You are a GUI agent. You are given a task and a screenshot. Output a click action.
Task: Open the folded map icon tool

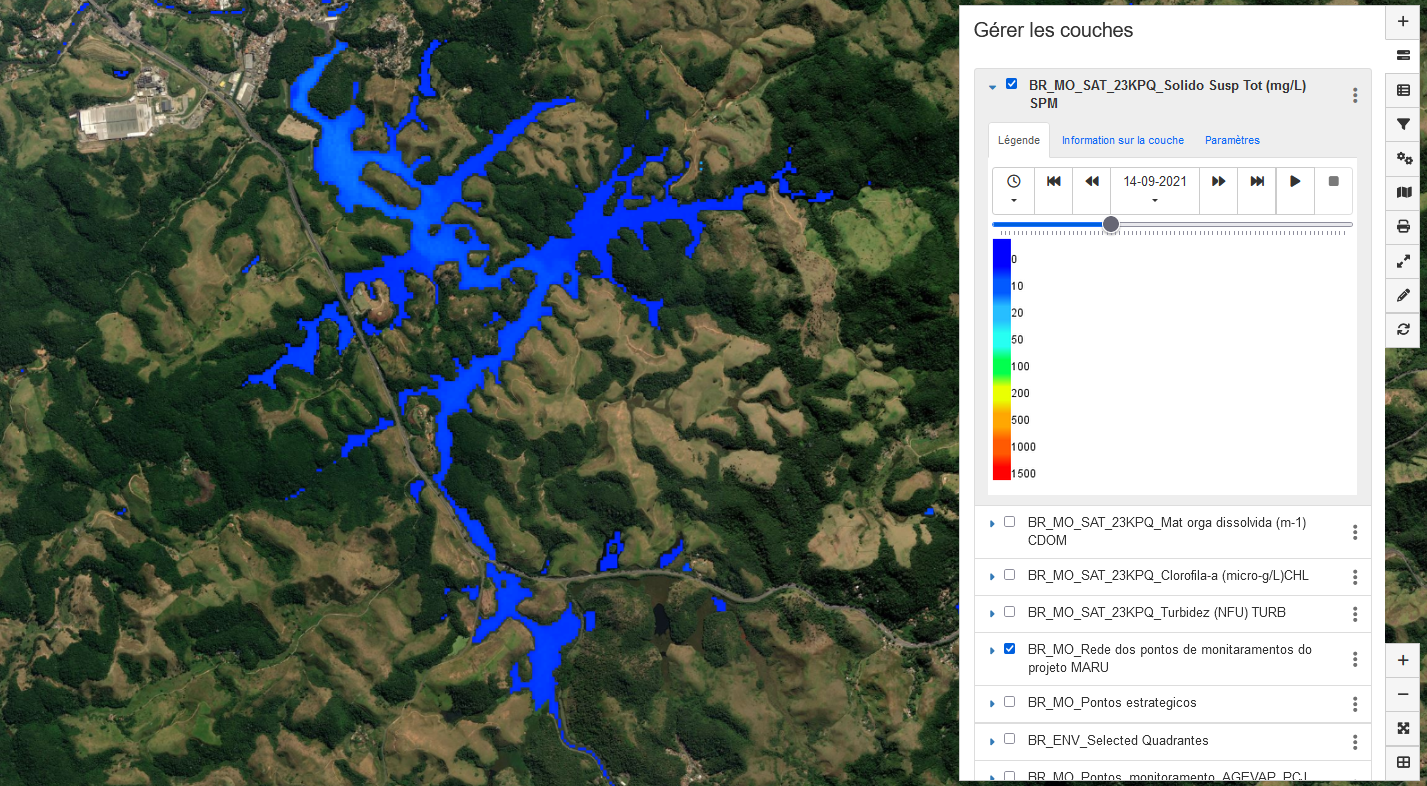(1403, 192)
